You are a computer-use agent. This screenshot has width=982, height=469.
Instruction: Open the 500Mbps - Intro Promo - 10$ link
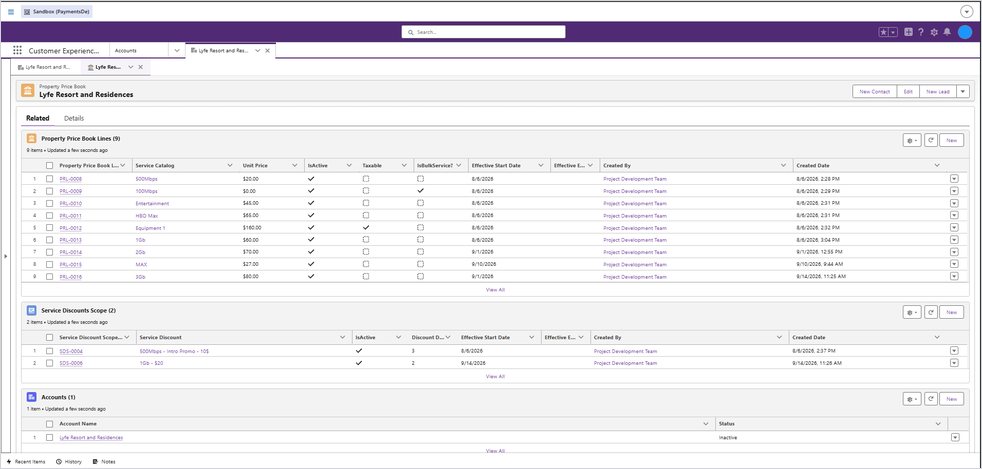(x=175, y=351)
